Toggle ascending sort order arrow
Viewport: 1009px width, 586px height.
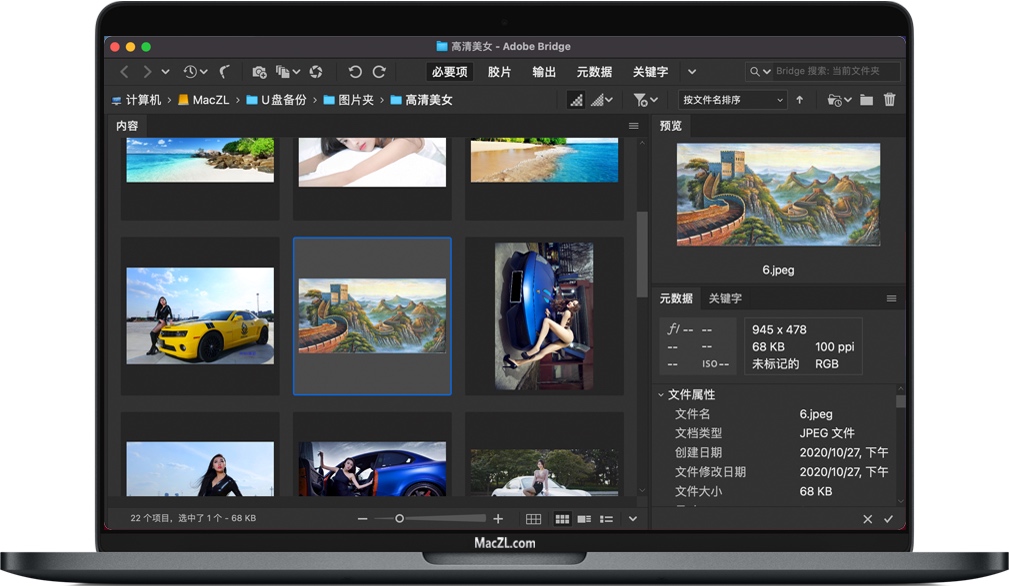click(x=800, y=100)
